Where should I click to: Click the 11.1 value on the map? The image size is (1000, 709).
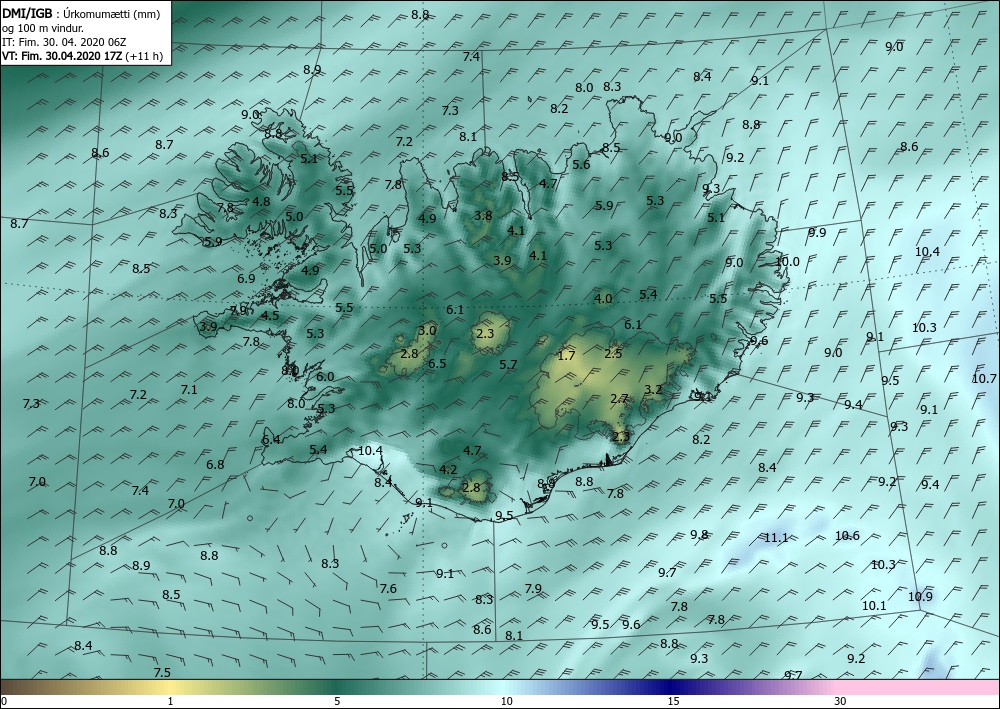pos(776,537)
